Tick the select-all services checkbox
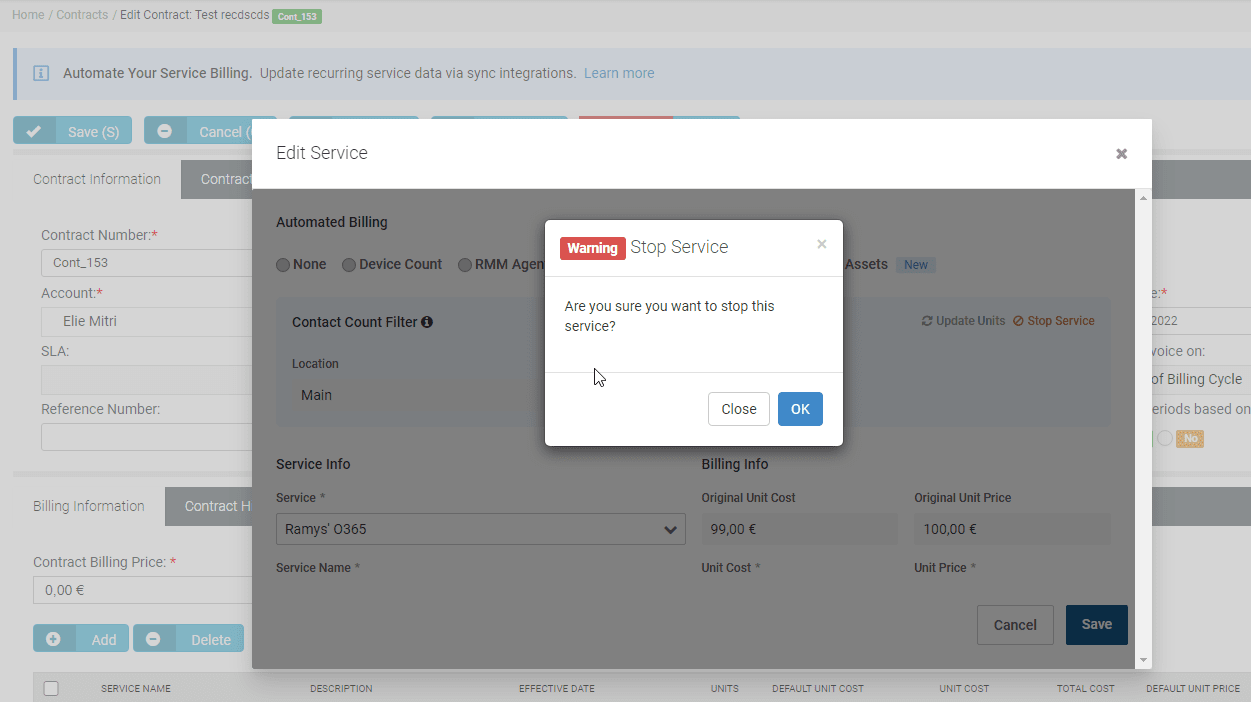The height and width of the screenshot is (702, 1251). pos(51,688)
